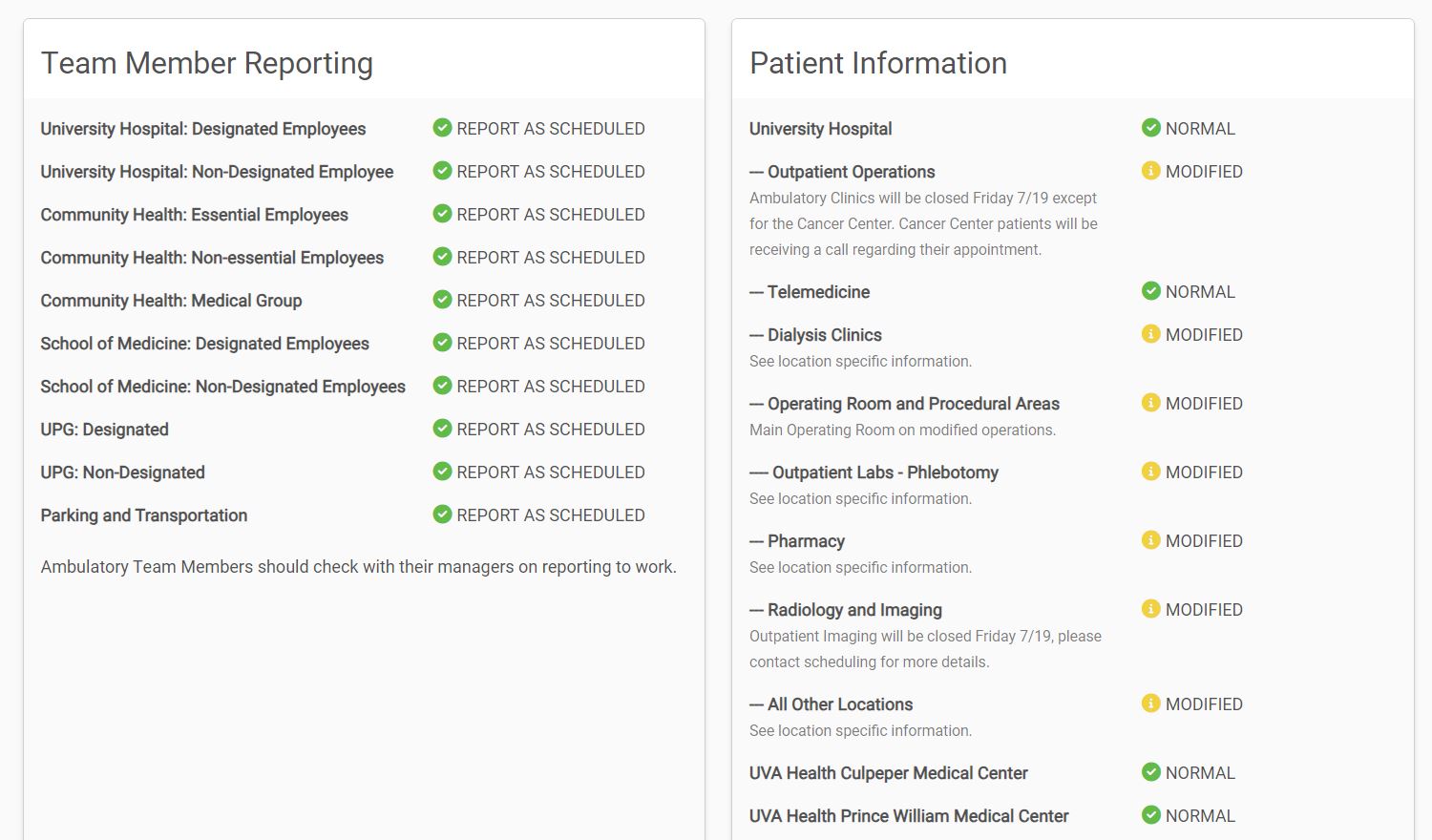Click MODIFIED status text for Dialysis Clinics

pos(1204,335)
